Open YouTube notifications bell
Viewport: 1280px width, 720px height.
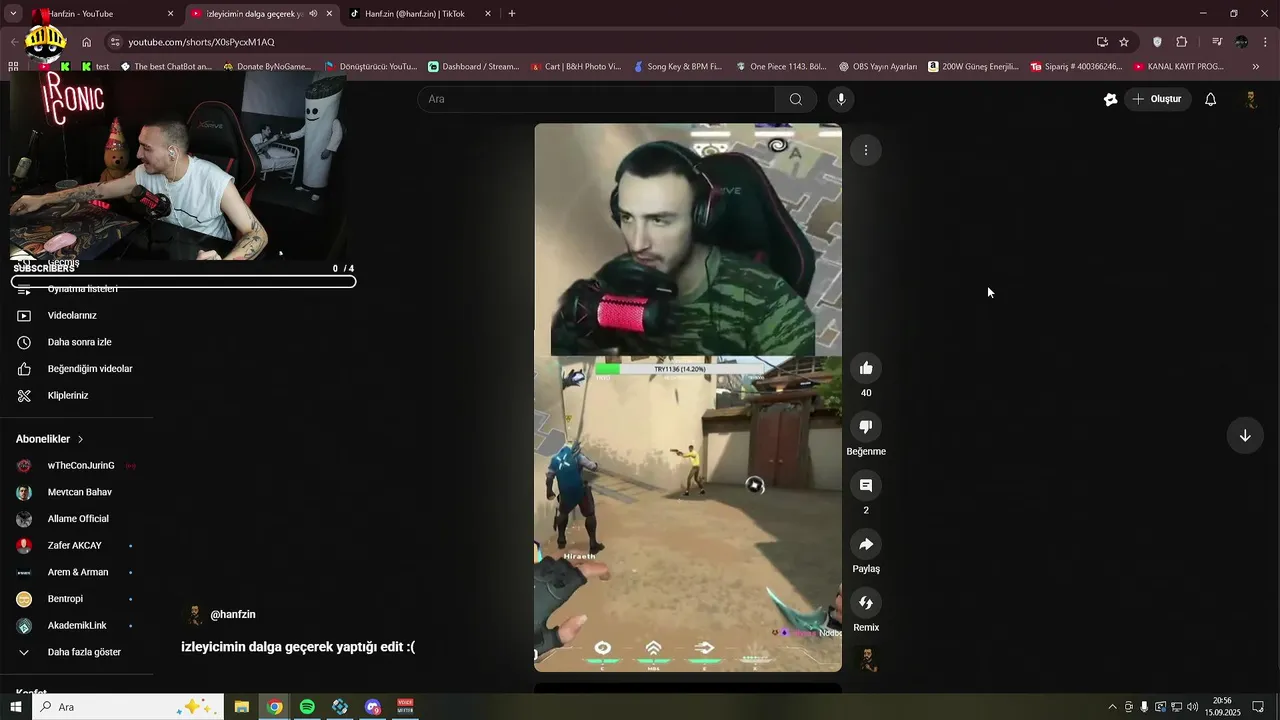[x=1211, y=99]
